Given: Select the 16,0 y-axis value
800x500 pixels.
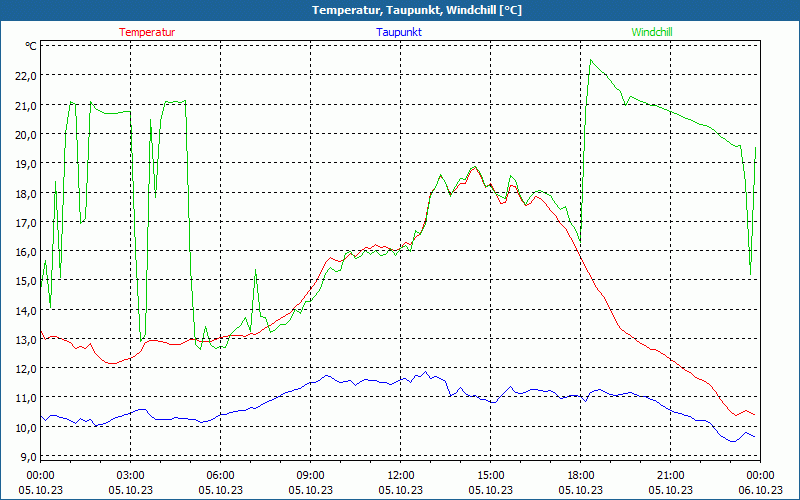Looking at the screenshot, I should pos(27,252).
